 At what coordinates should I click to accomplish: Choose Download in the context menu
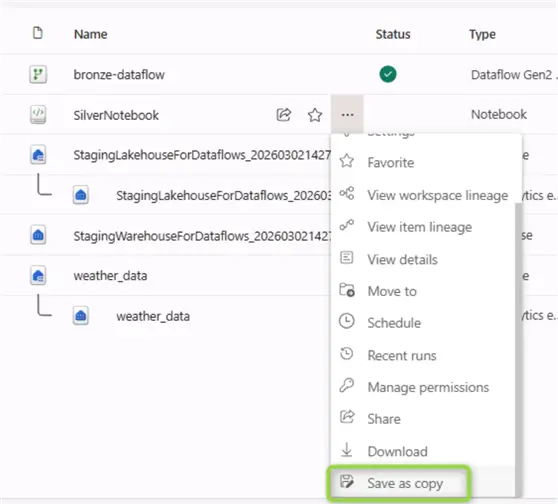[x=423, y=451]
